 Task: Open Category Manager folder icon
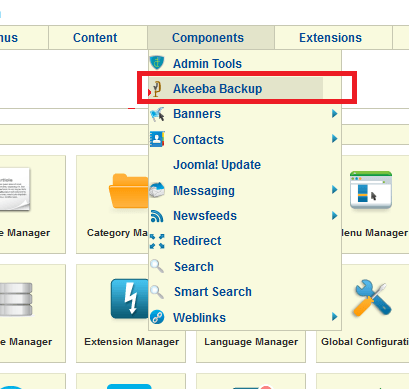point(129,191)
